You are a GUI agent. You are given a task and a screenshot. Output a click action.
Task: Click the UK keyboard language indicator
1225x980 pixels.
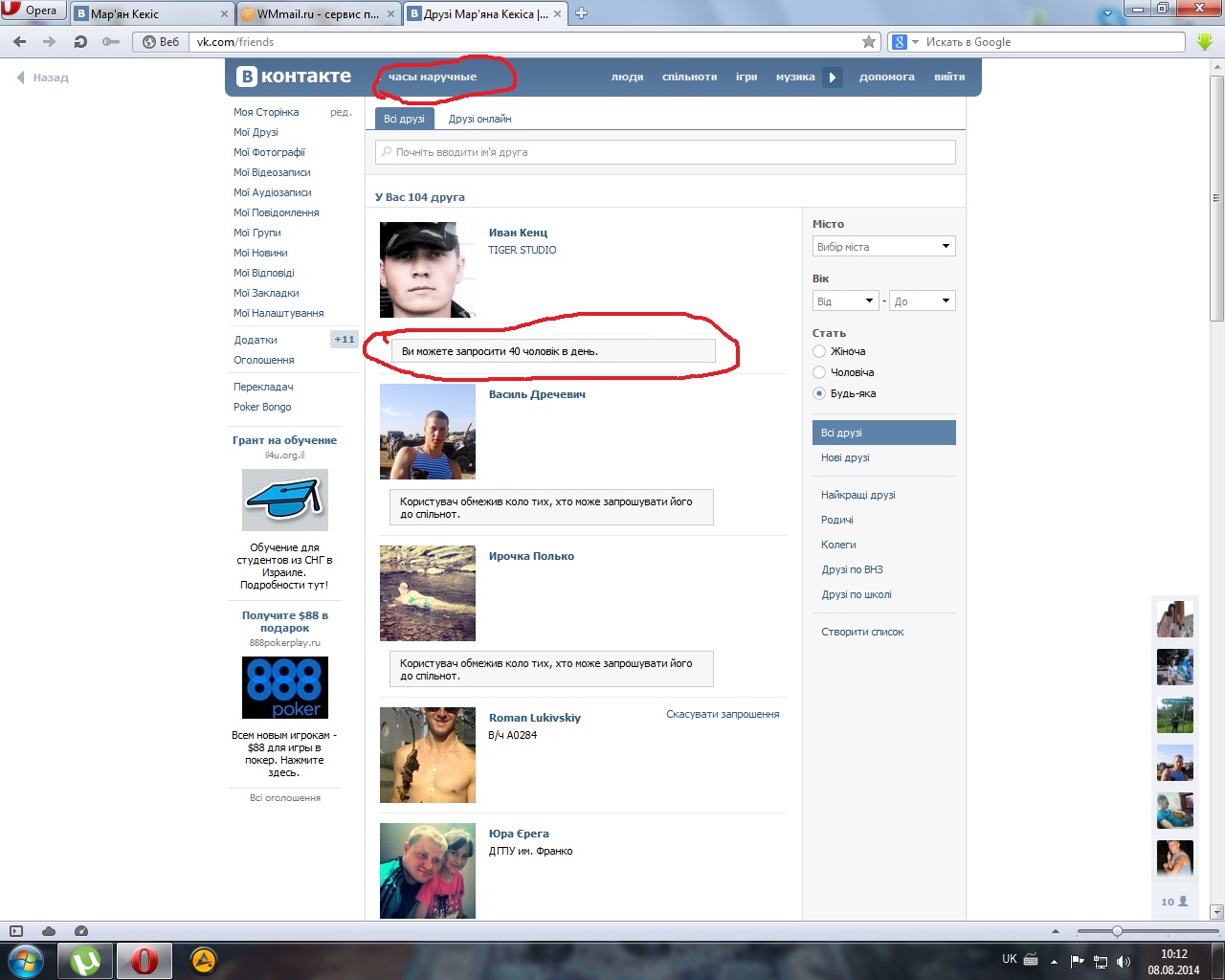tap(1010, 959)
